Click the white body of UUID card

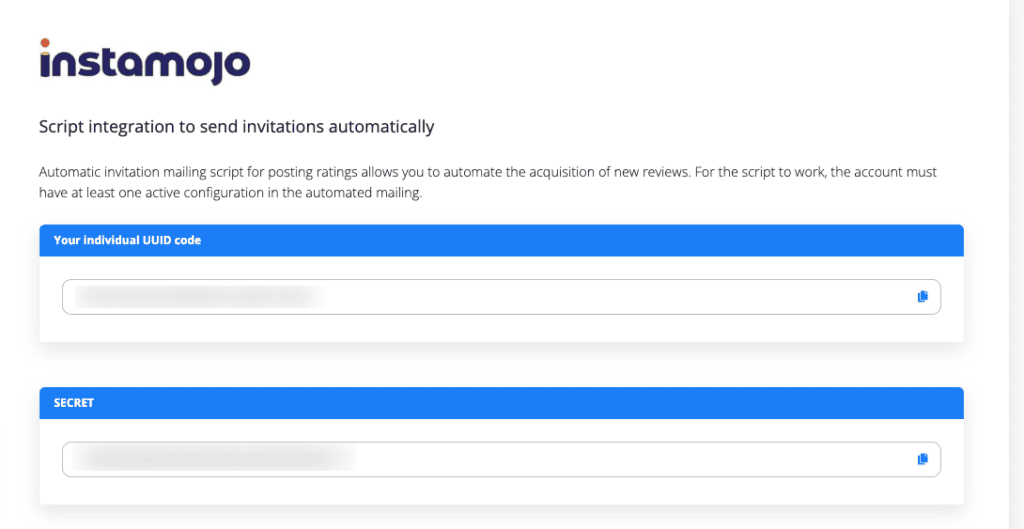click(x=500, y=328)
